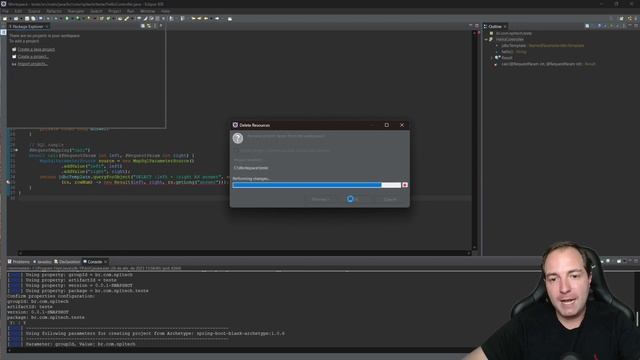Click the editor horizontal scrollbar
Image resolution: width=640 pixels, height=360 pixels.
244,253
